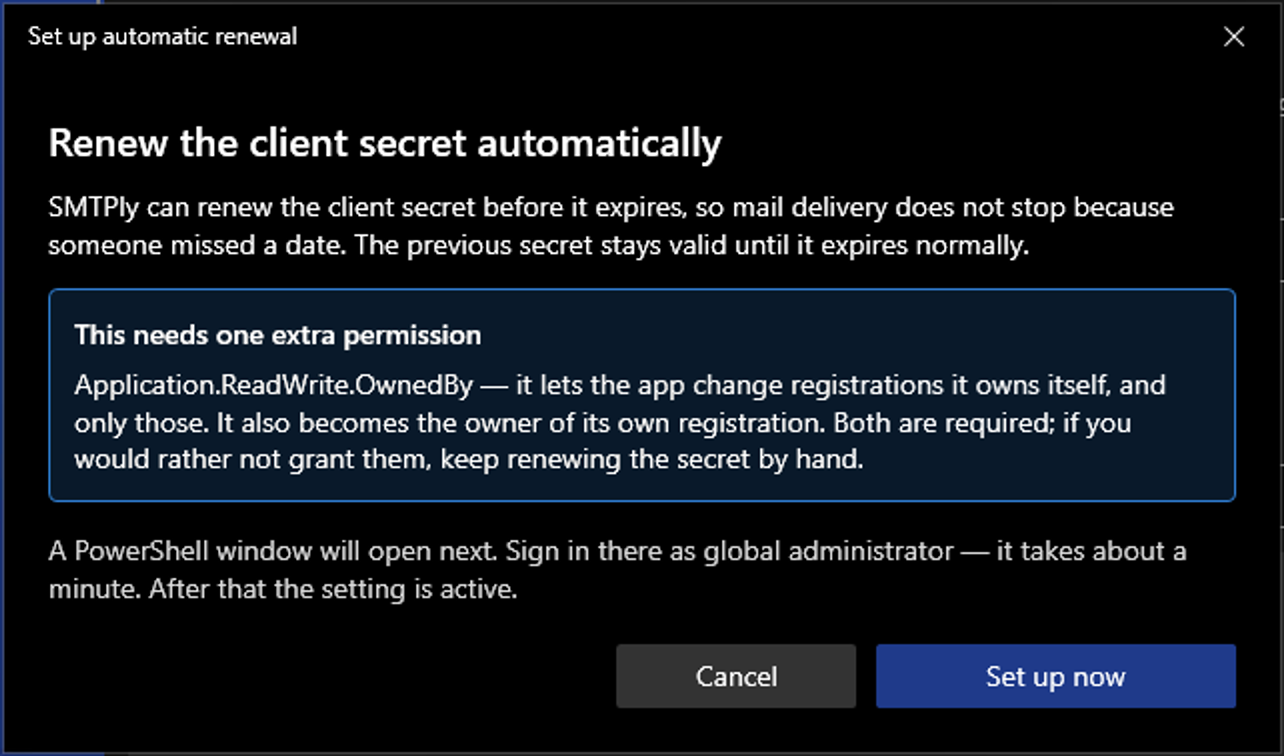Click the "Set up automatic renewal" window title
Viewport: 1284px width, 756px height.
162,37
